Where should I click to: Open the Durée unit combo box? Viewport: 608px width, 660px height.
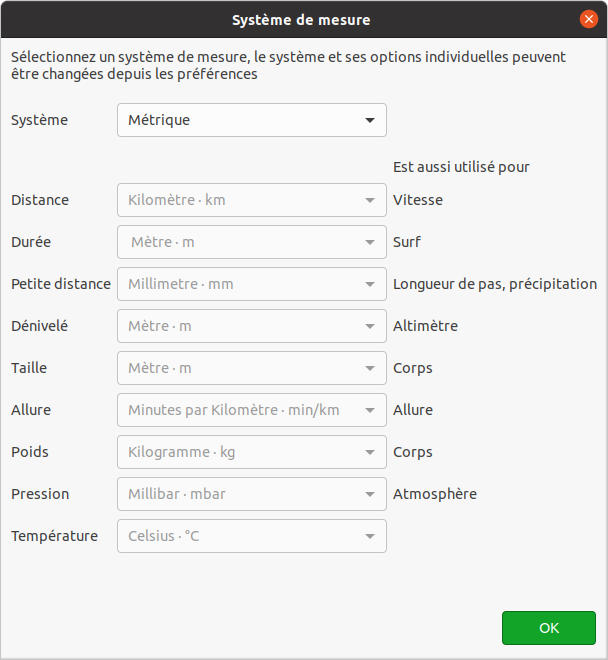[251, 242]
